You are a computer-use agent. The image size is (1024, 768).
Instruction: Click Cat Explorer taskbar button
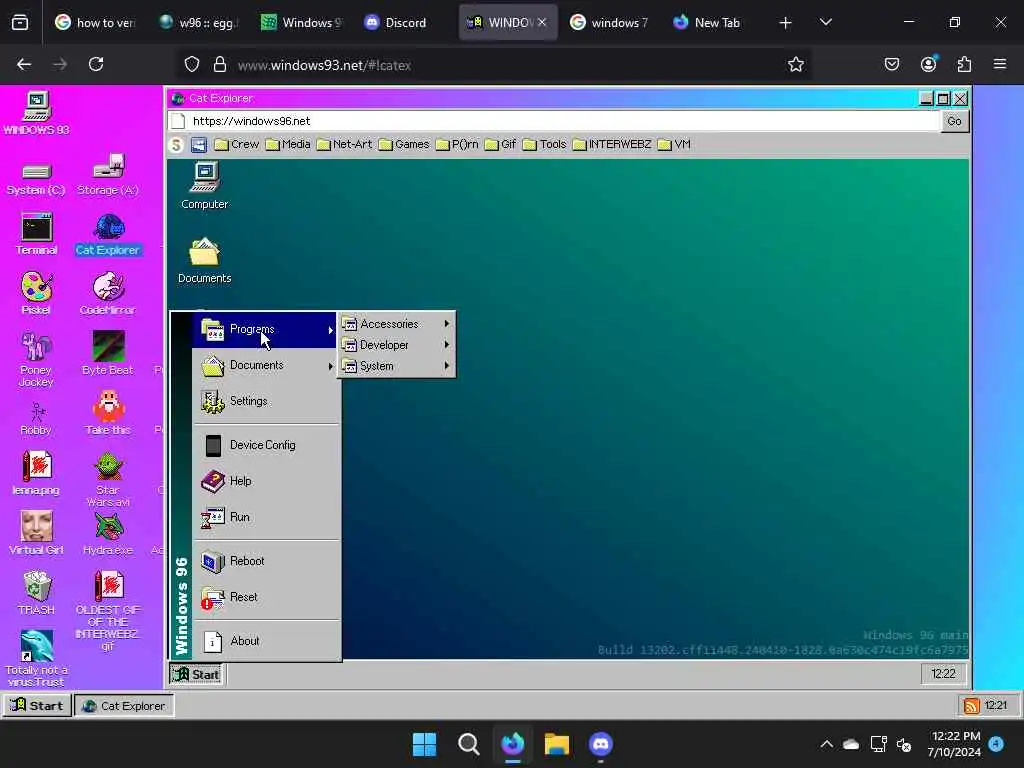point(124,705)
